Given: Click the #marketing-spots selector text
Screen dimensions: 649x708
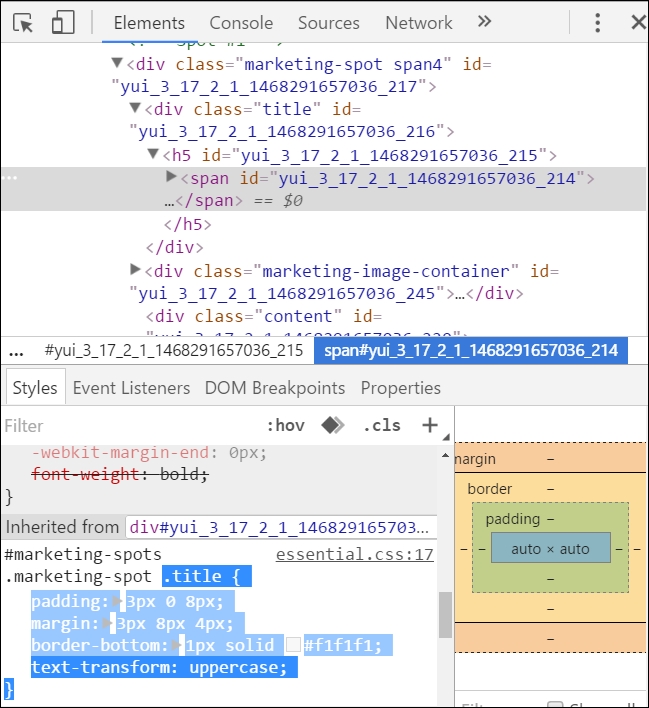Looking at the screenshot, I should [x=83, y=554].
